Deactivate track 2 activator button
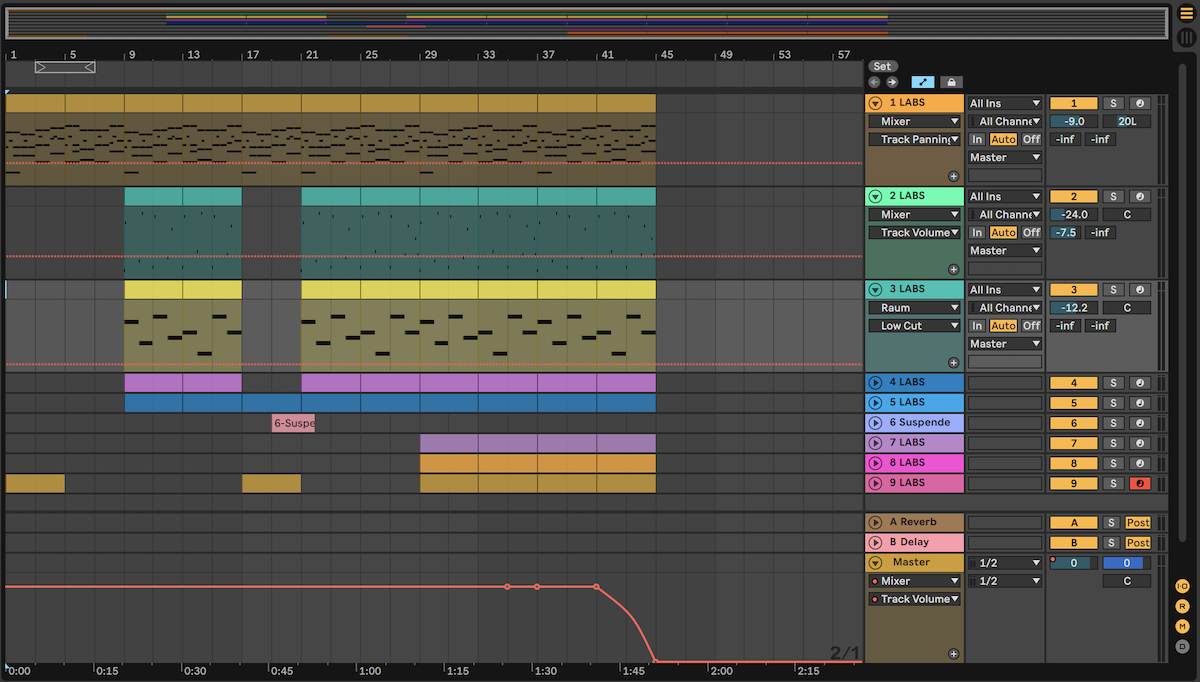 point(1073,196)
